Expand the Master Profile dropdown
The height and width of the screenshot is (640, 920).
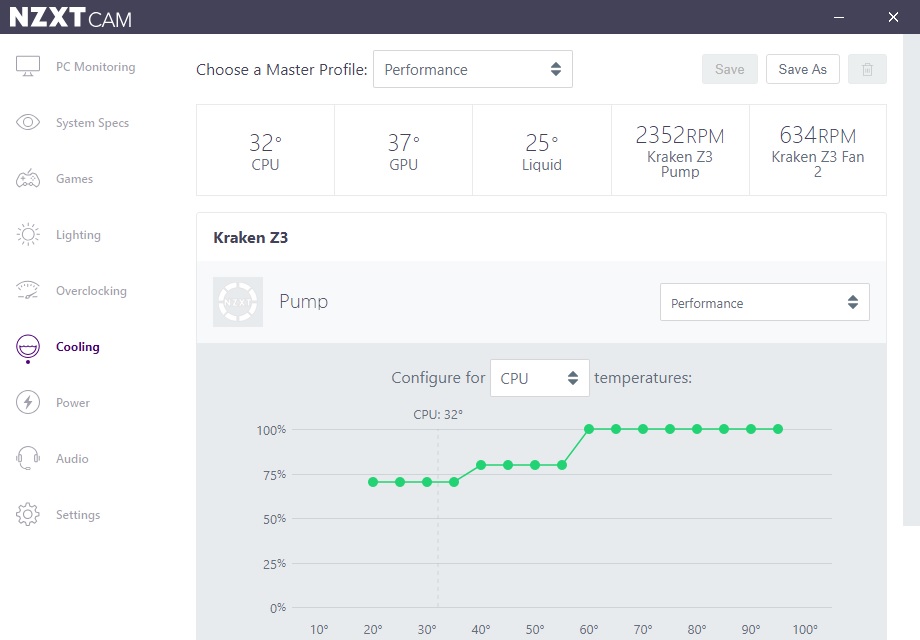tap(473, 69)
